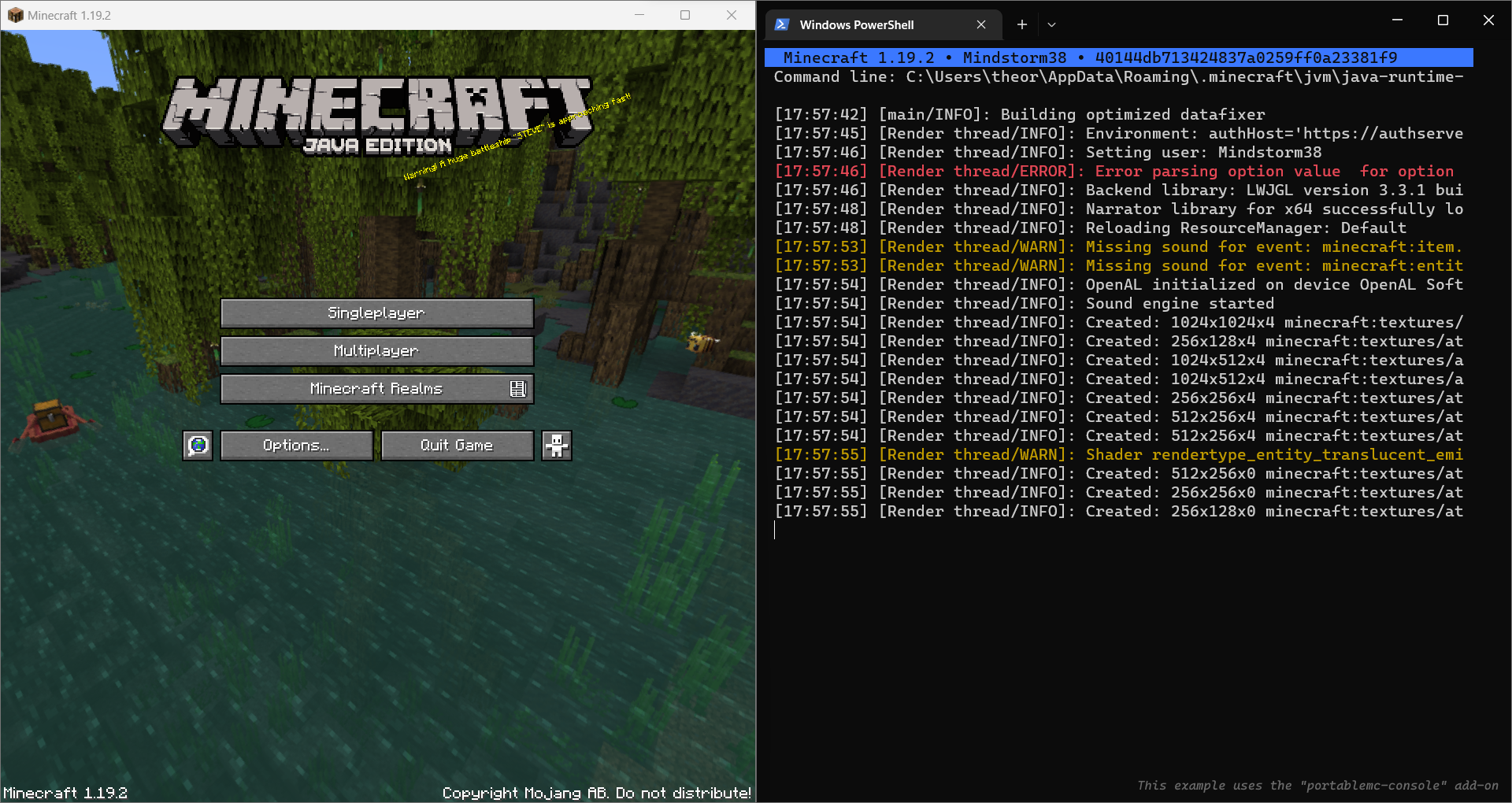Maximize the PowerShell terminal window
The height and width of the screenshot is (803, 1512).
tap(1443, 20)
